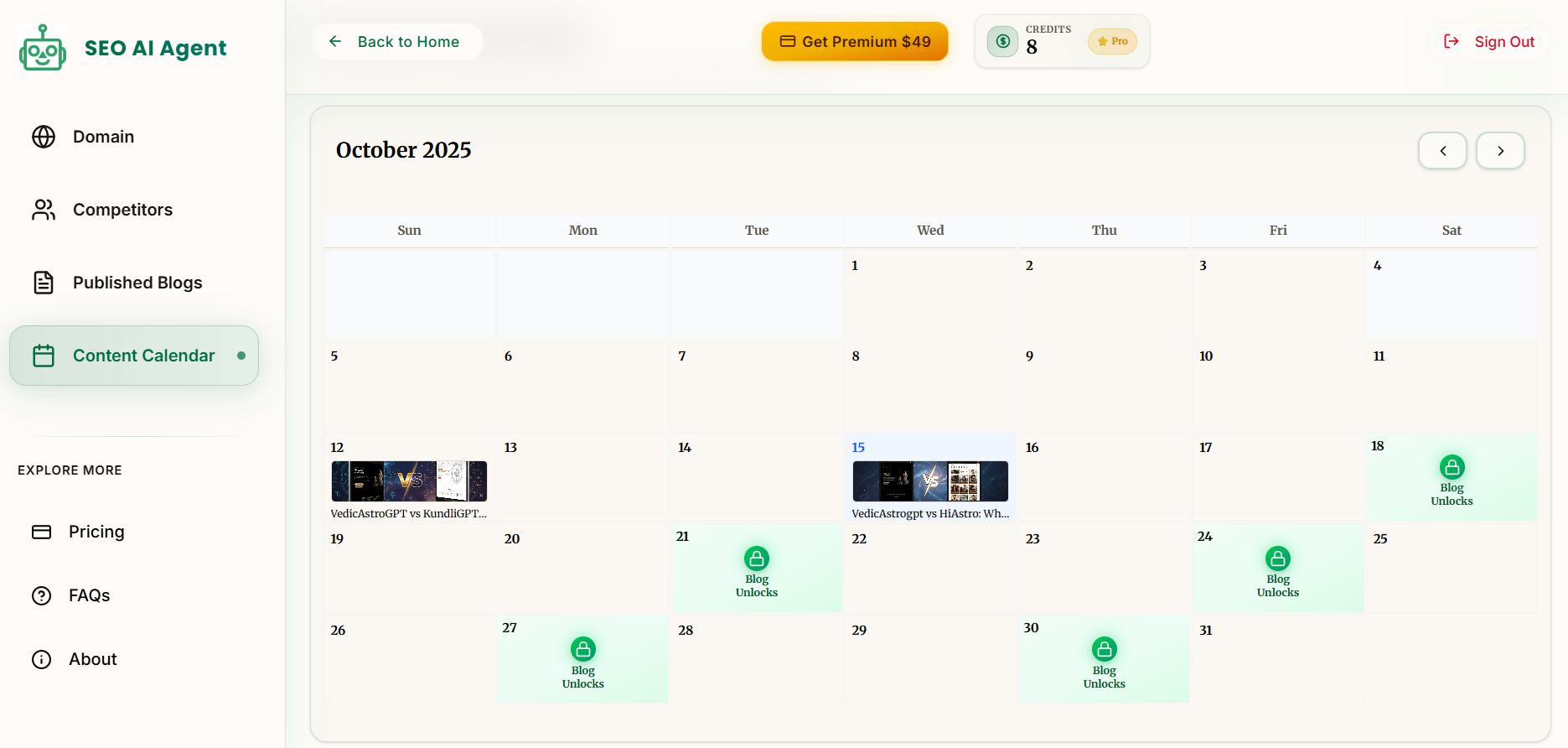The width and height of the screenshot is (1568, 748).
Task: Click the credits count 8
Action: [x=1032, y=48]
